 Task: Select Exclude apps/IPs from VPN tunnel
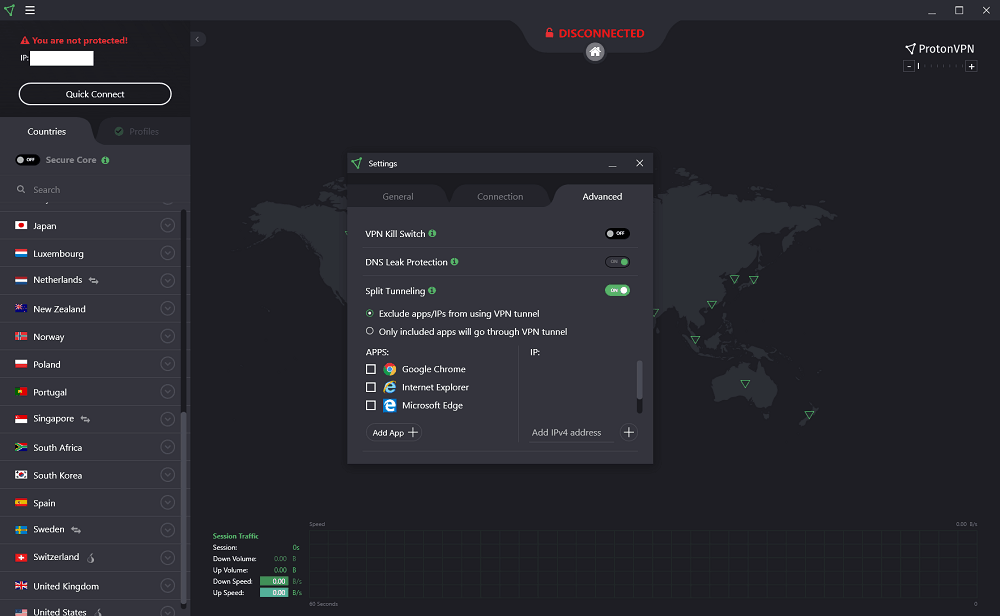(x=370, y=313)
